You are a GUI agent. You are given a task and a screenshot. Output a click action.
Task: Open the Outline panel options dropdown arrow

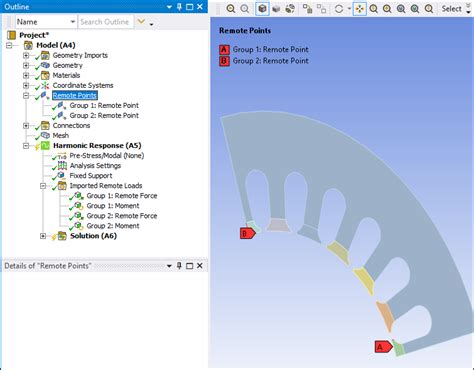(169, 7)
